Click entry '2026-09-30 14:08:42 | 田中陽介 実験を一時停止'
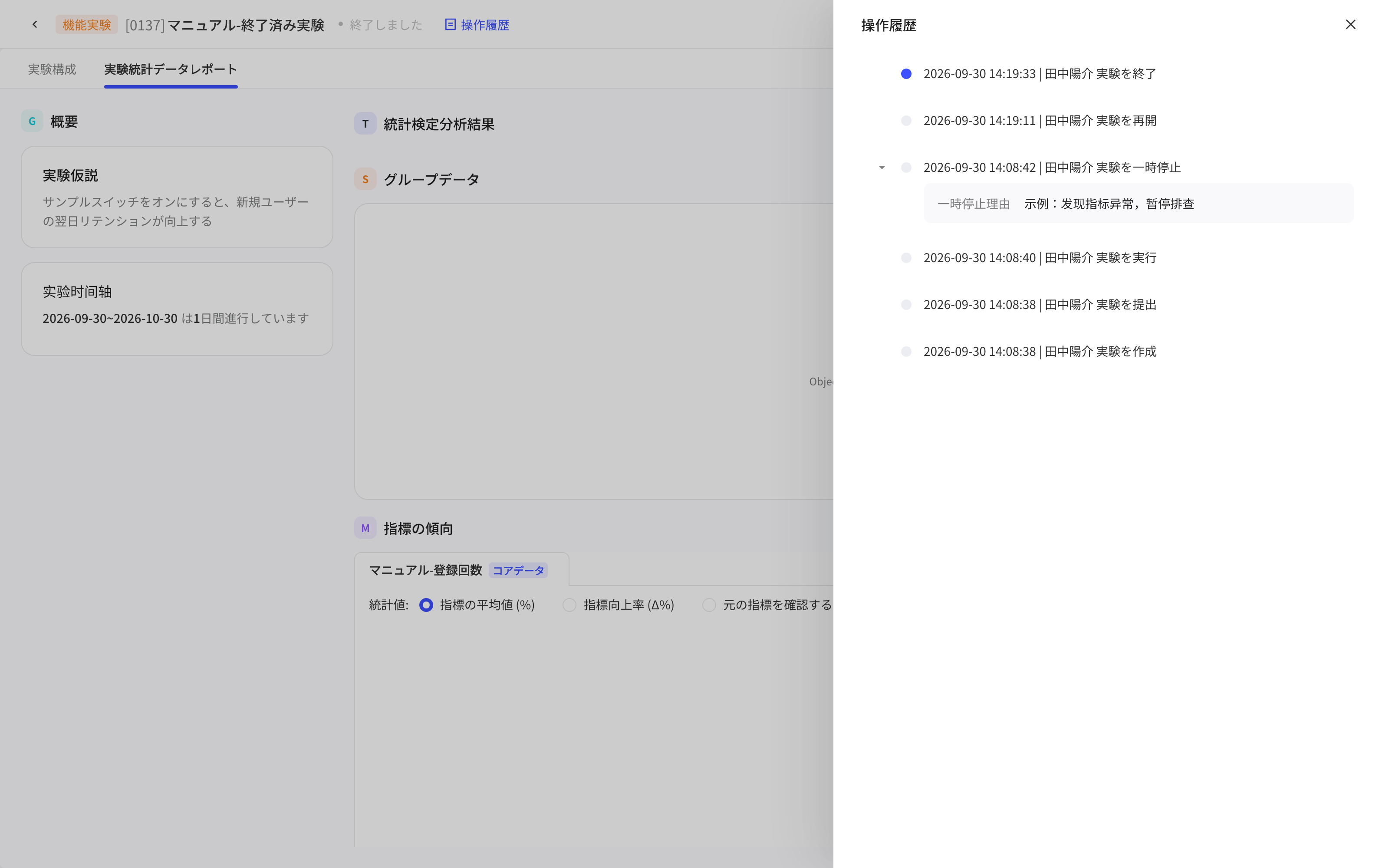The width and height of the screenshot is (1389, 868). click(1051, 168)
